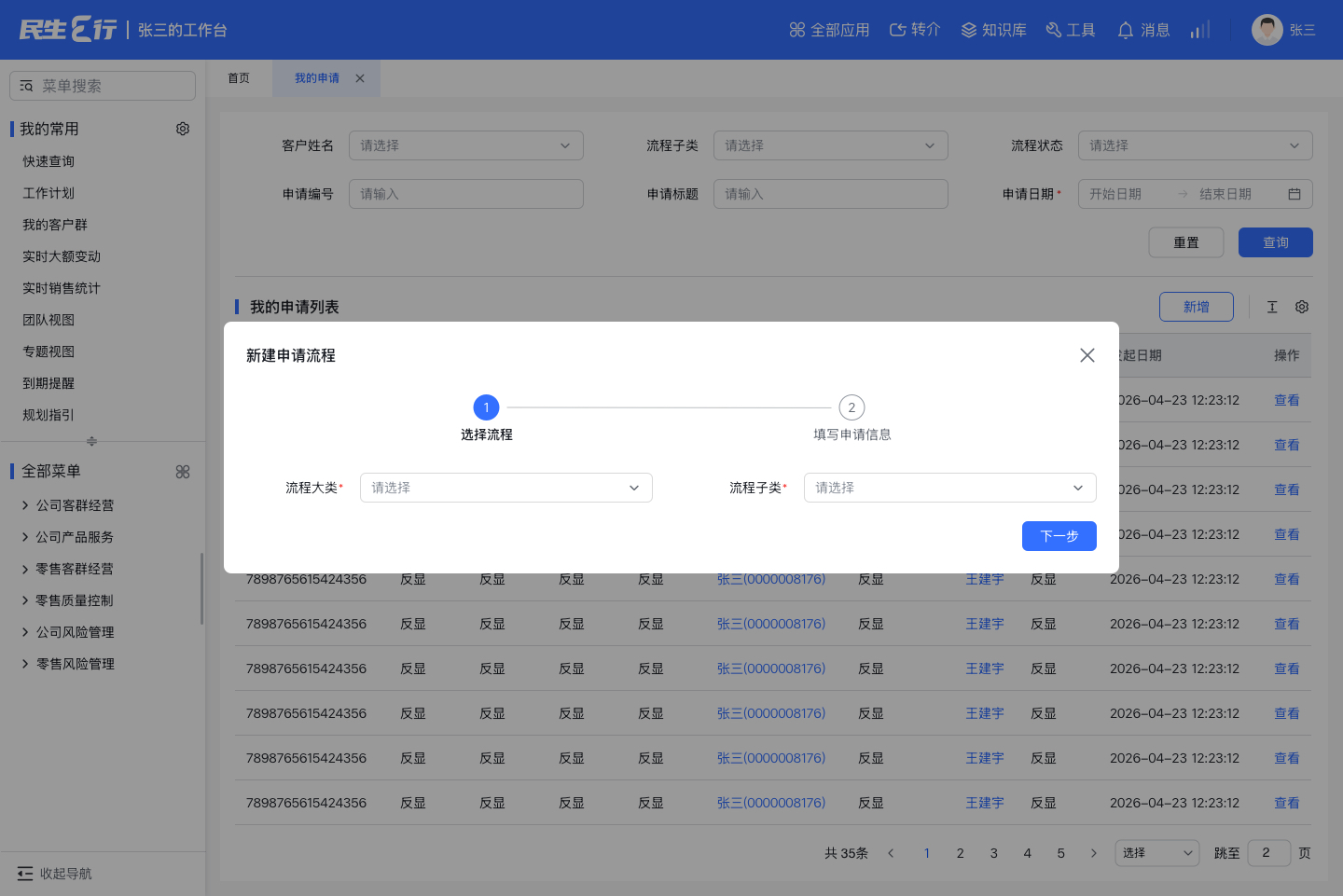Image resolution: width=1343 pixels, height=896 pixels.
Task: Go to next page arrow in pagination
Action: [1094, 853]
